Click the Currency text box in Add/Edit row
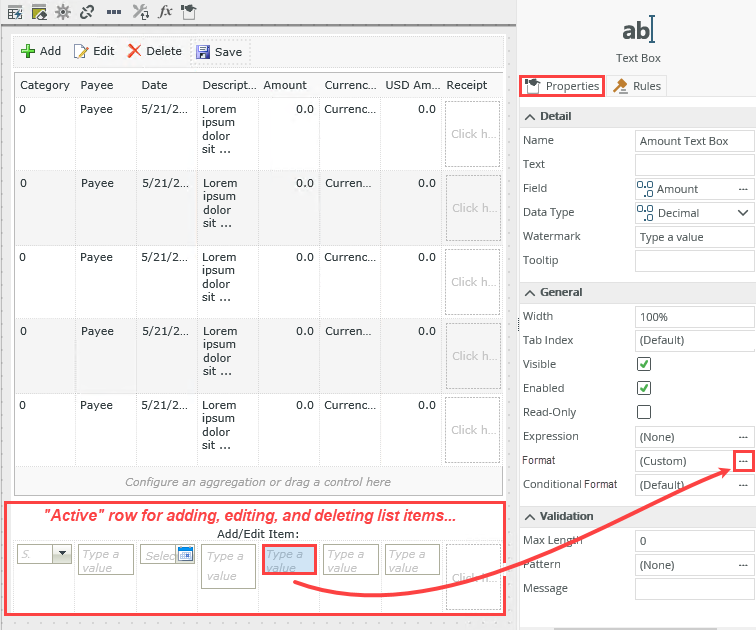756x630 pixels. tap(351, 560)
